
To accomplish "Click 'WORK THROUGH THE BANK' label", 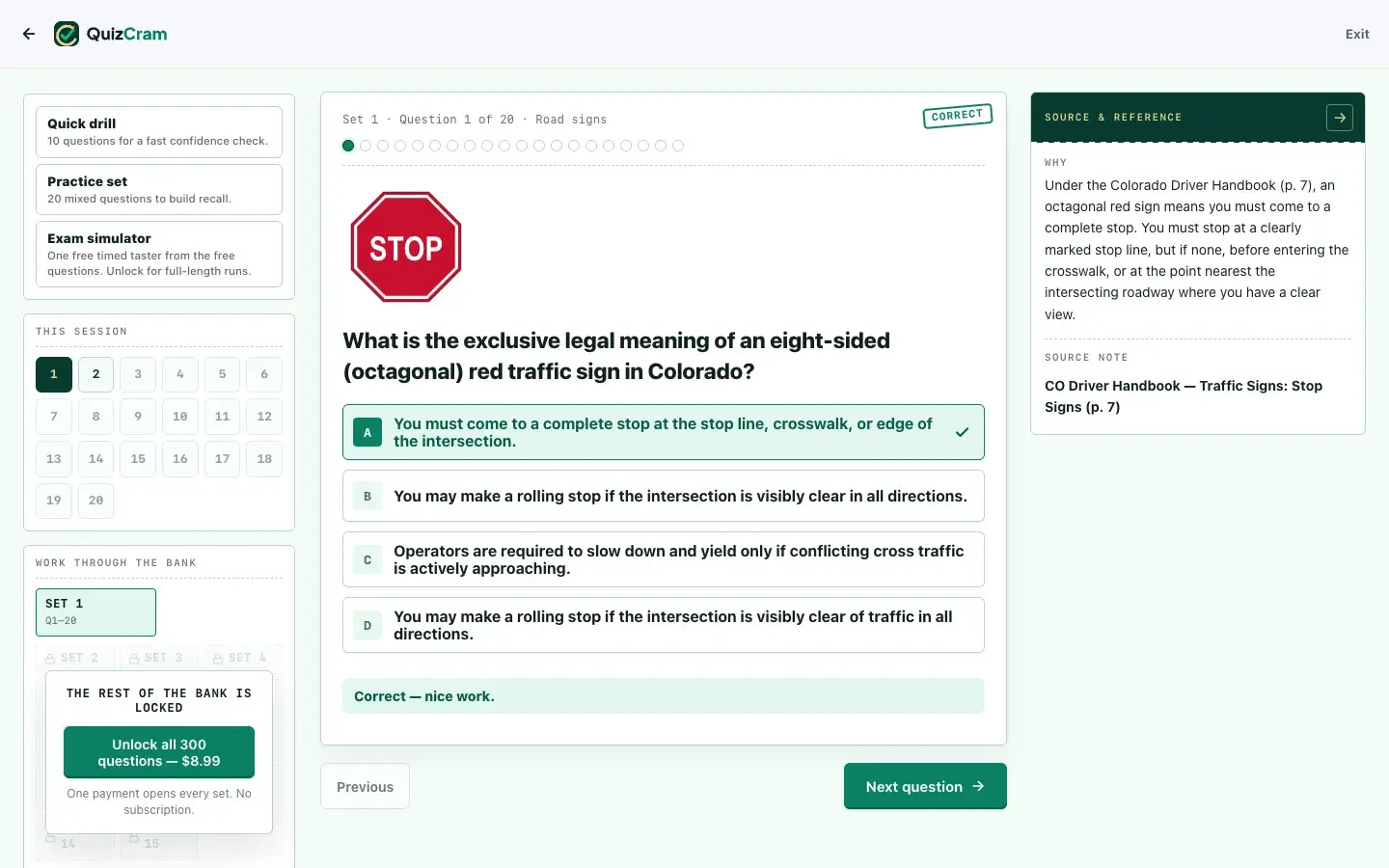I will click(x=116, y=563).
